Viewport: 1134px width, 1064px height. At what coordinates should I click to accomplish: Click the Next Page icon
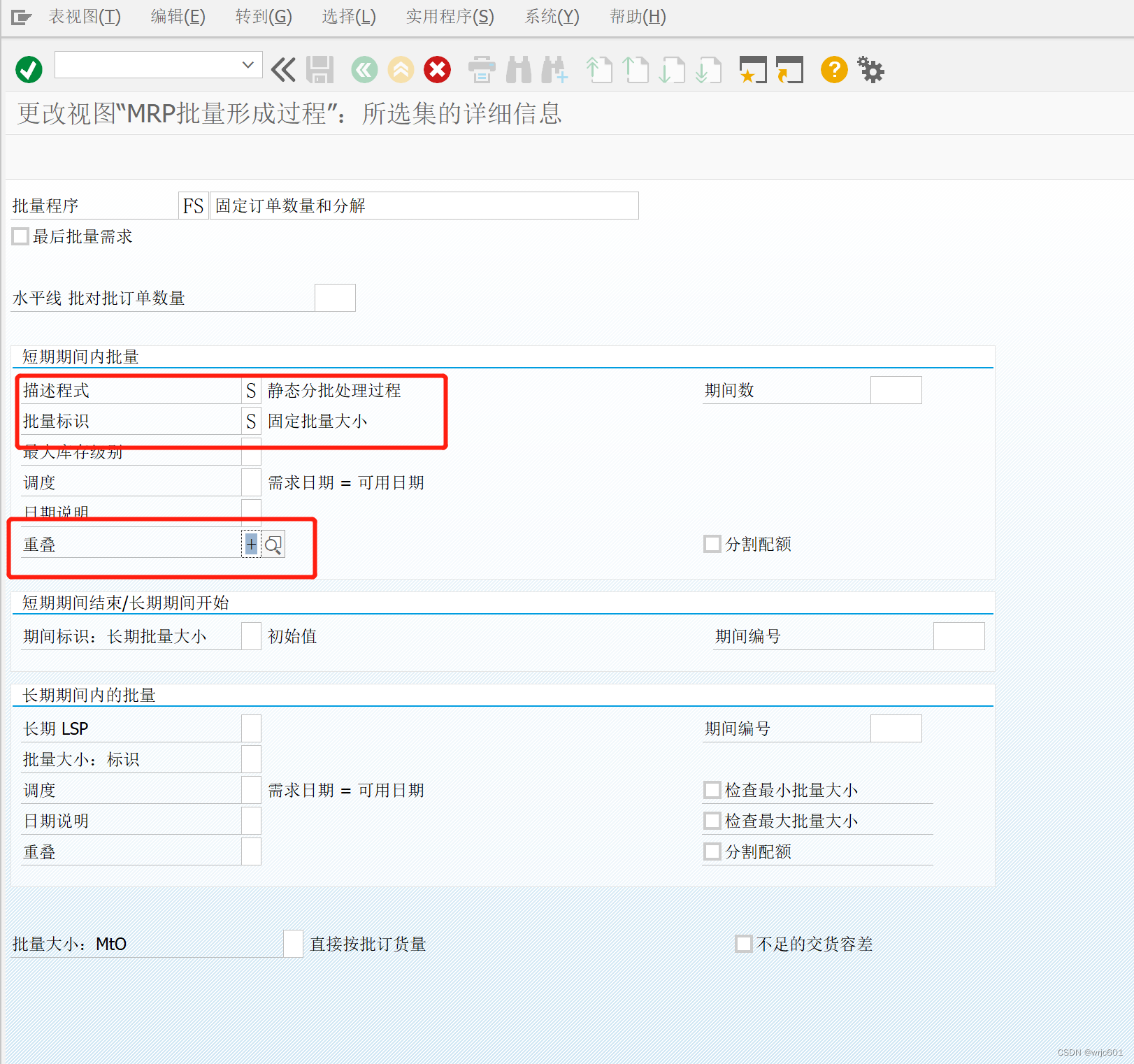point(672,69)
